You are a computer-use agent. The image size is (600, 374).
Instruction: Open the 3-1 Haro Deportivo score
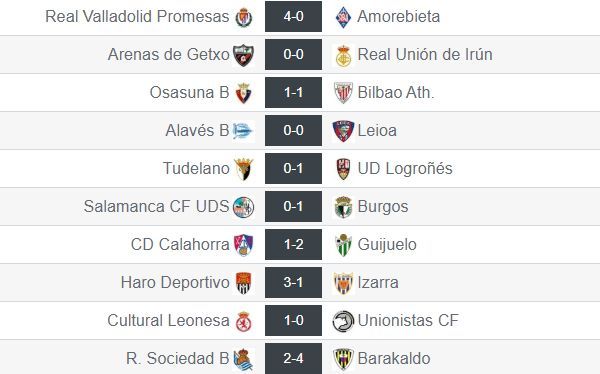[x=293, y=283]
